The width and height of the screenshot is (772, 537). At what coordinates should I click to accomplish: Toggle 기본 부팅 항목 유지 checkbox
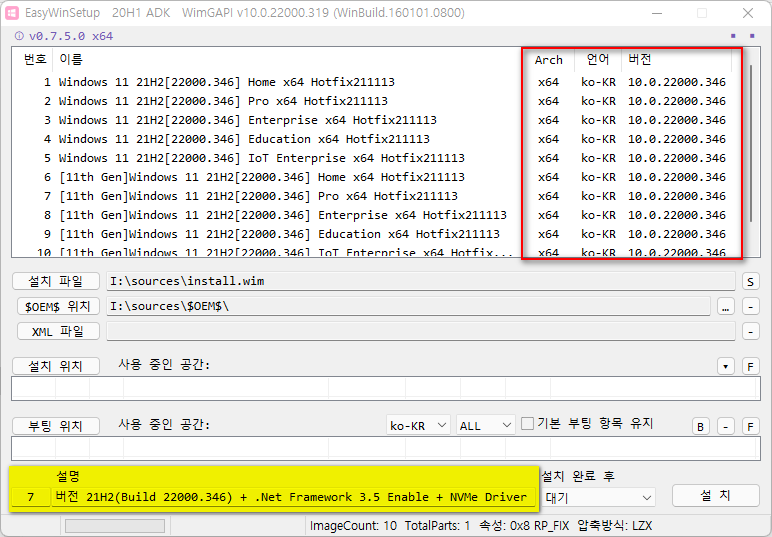coord(527,423)
